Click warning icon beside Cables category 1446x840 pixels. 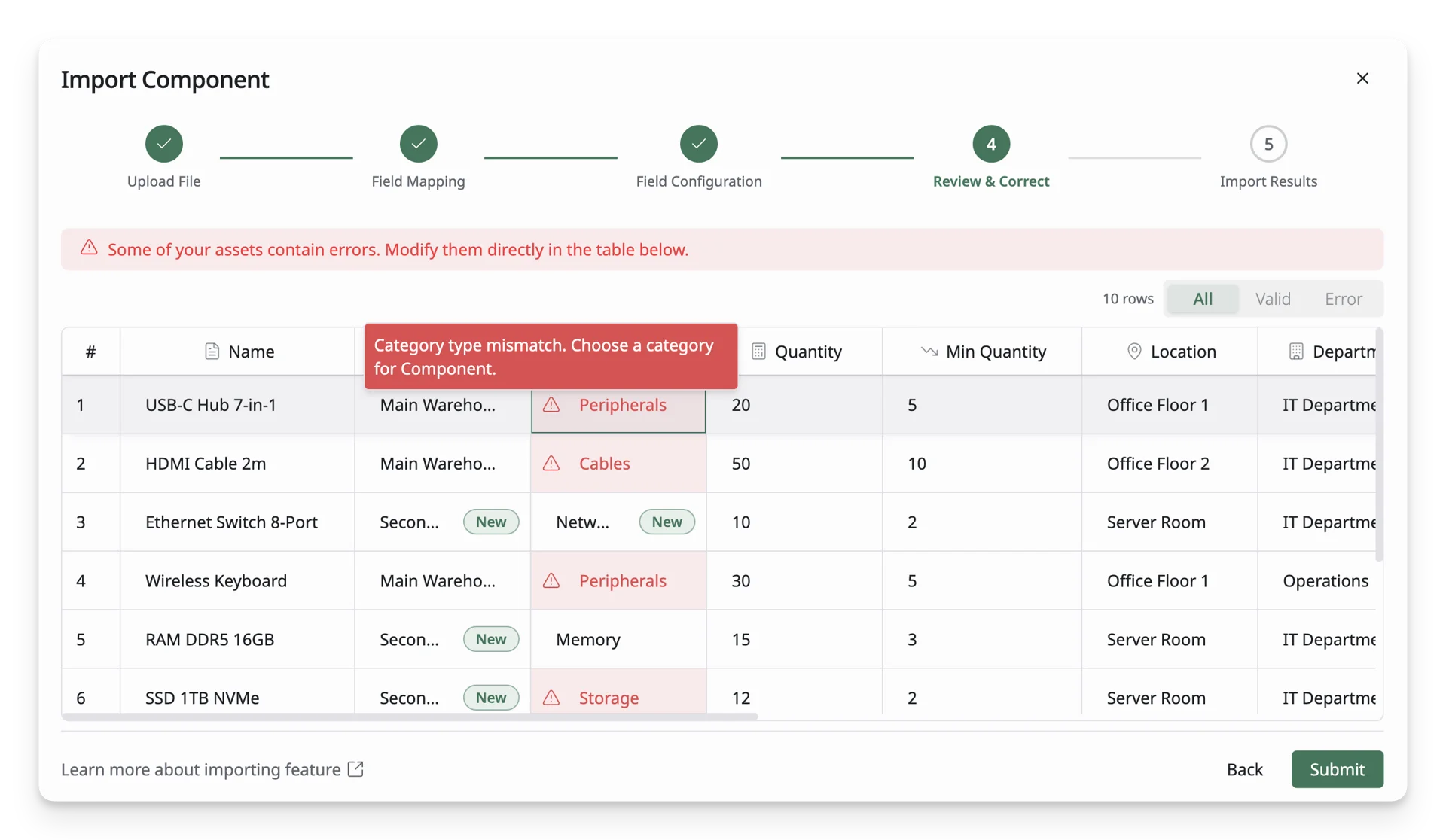coord(551,464)
